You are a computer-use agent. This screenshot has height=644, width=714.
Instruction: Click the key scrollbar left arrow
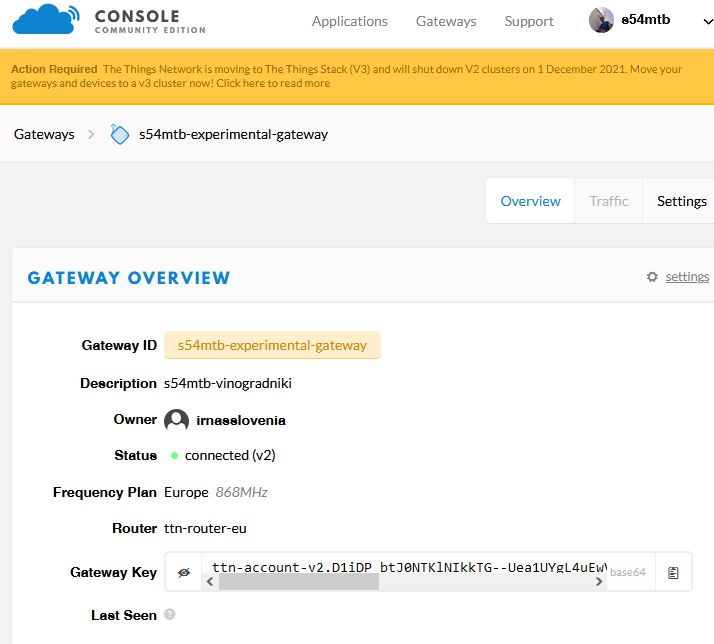(210, 582)
